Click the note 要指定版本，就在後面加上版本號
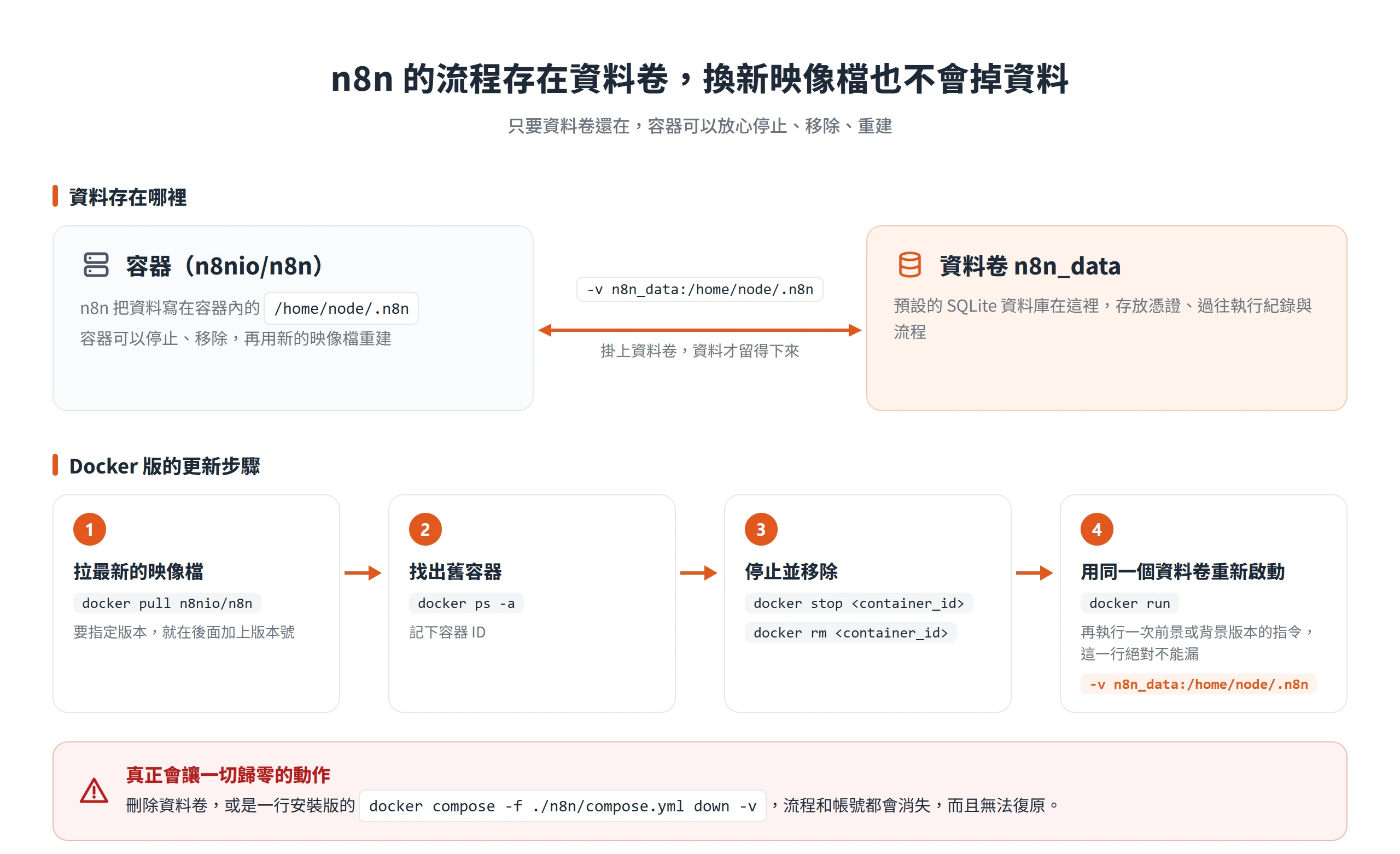This screenshot has height=854, width=1400. pos(184,632)
